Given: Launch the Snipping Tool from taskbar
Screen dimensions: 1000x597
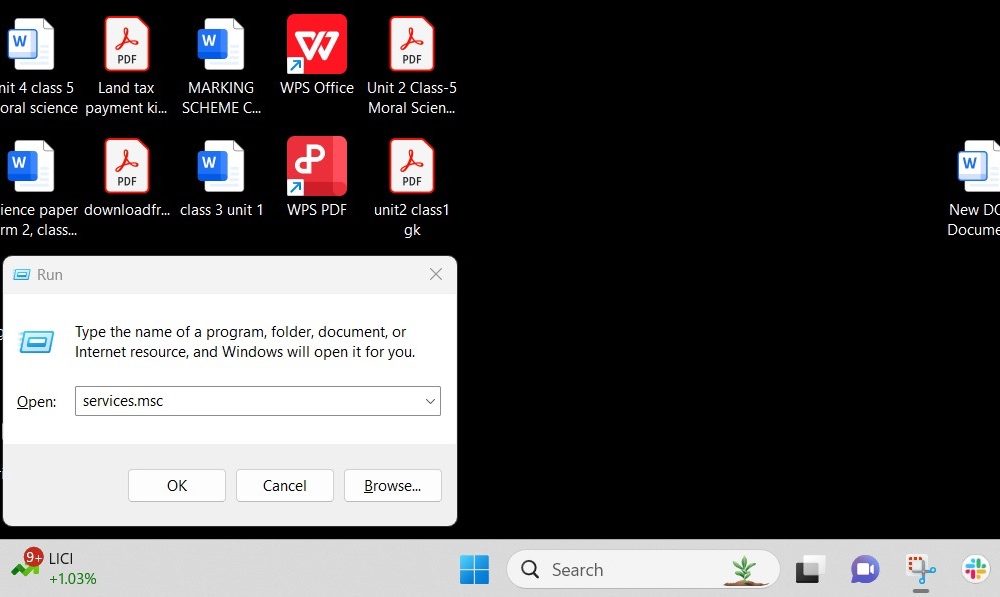Looking at the screenshot, I should click(920, 570).
